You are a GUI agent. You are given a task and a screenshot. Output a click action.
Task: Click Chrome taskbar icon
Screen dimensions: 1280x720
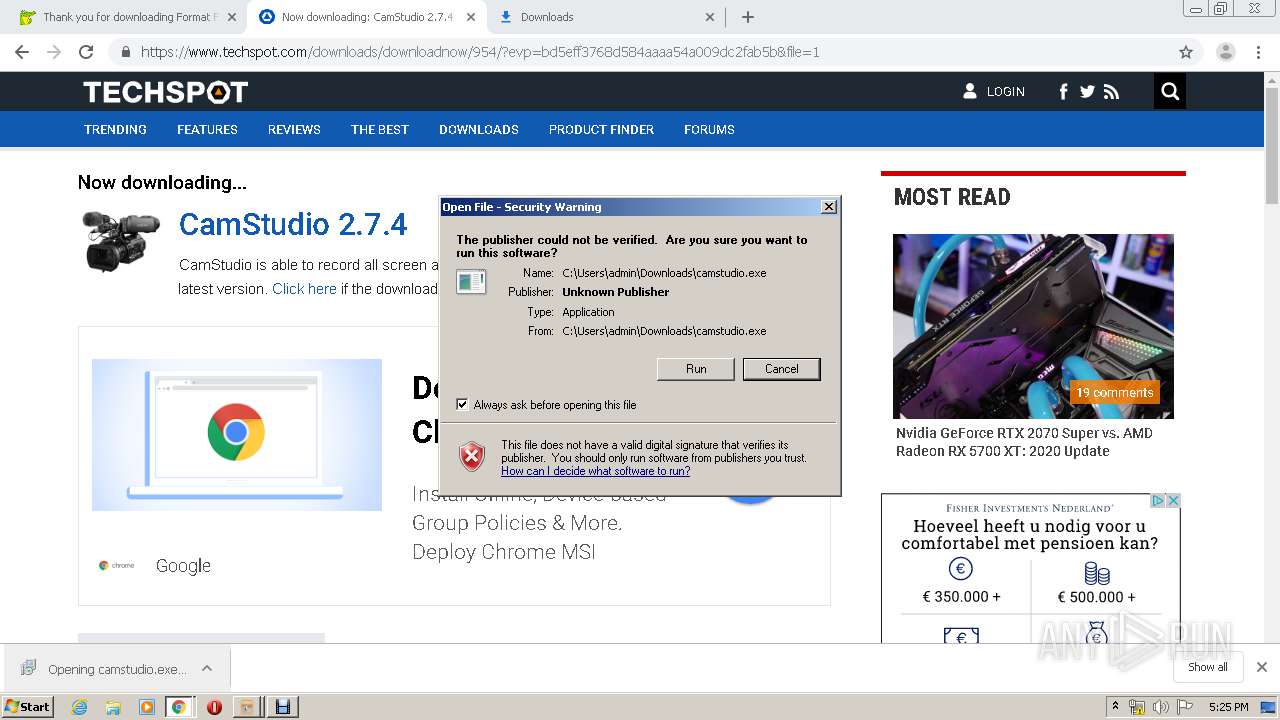click(x=178, y=707)
